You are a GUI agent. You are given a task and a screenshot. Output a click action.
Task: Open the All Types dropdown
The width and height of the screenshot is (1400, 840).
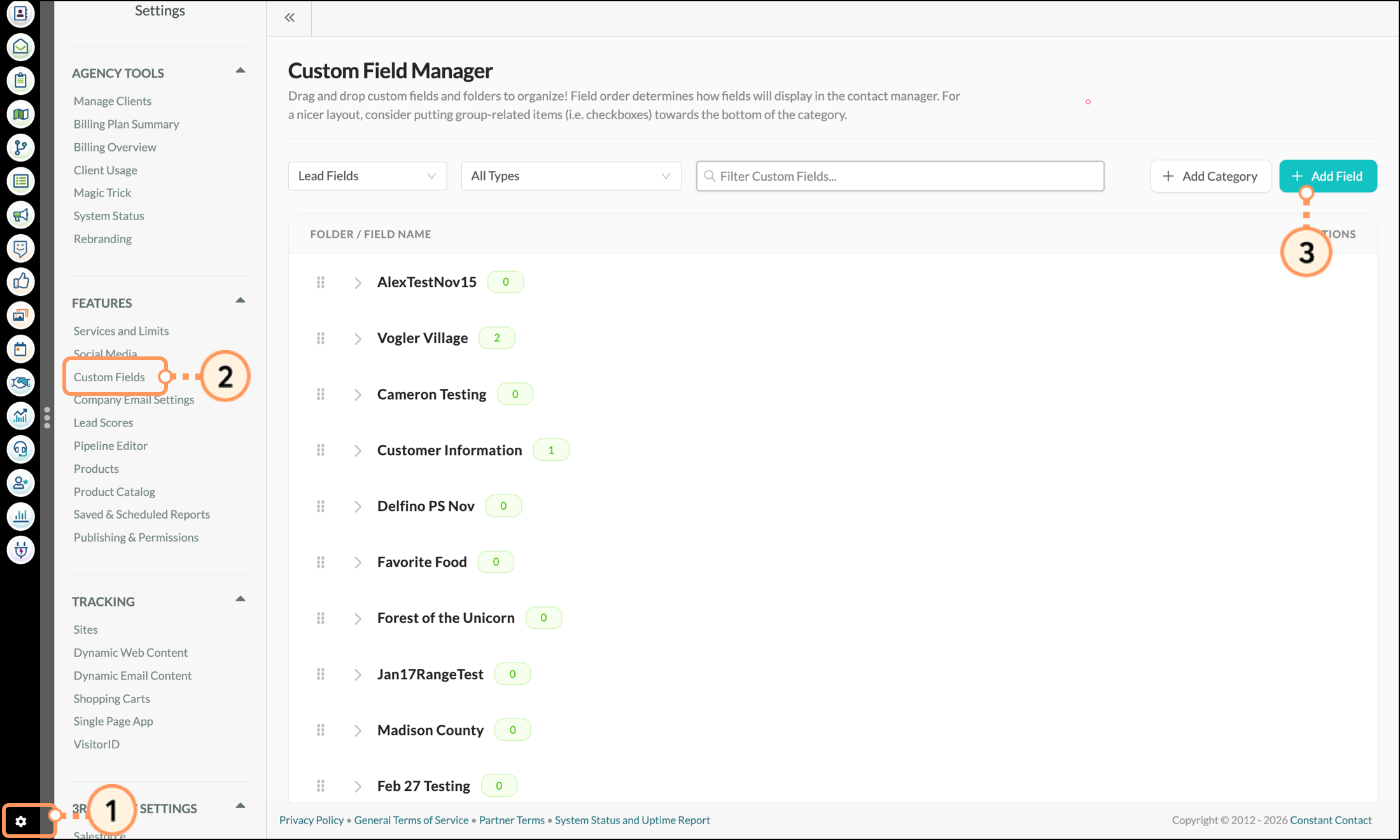(571, 176)
